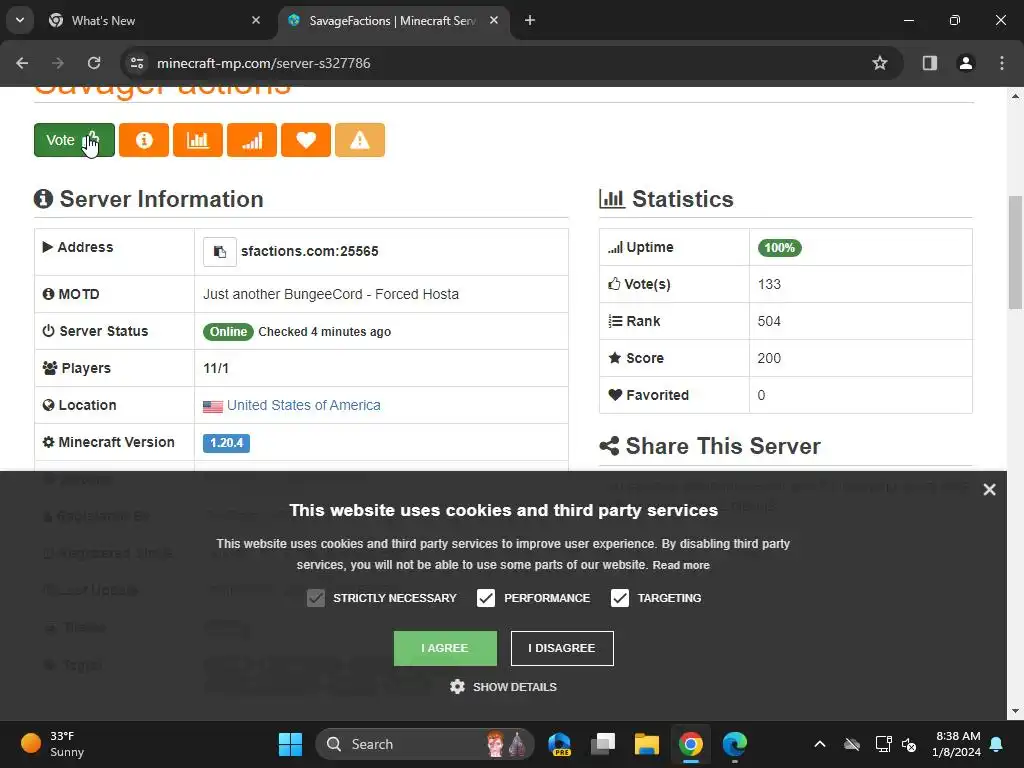Go back to the previous page
Screen dimensions: 1024x768
[x=22, y=63]
